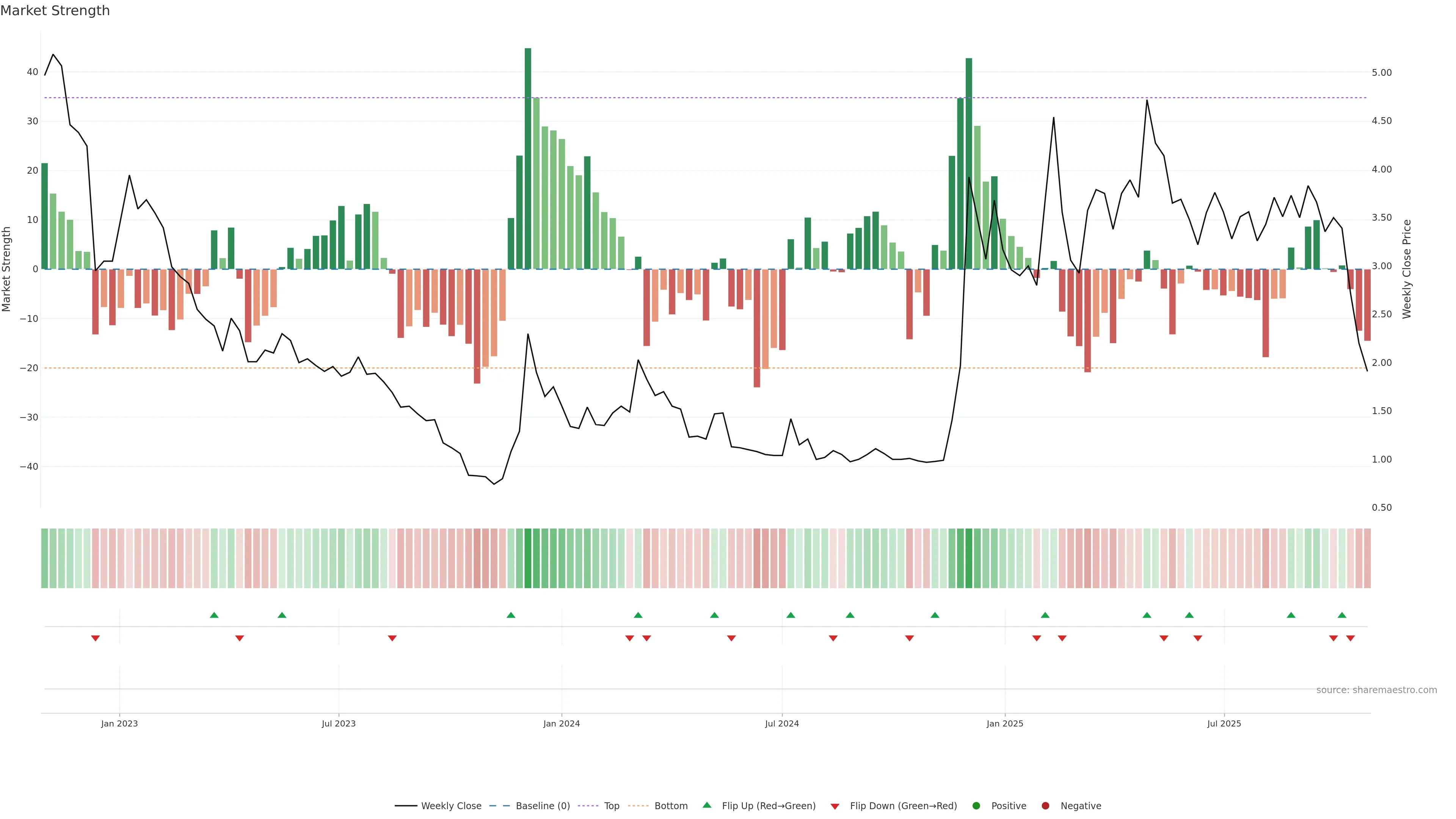Click the last green flip-up triangle marker

(1342, 615)
